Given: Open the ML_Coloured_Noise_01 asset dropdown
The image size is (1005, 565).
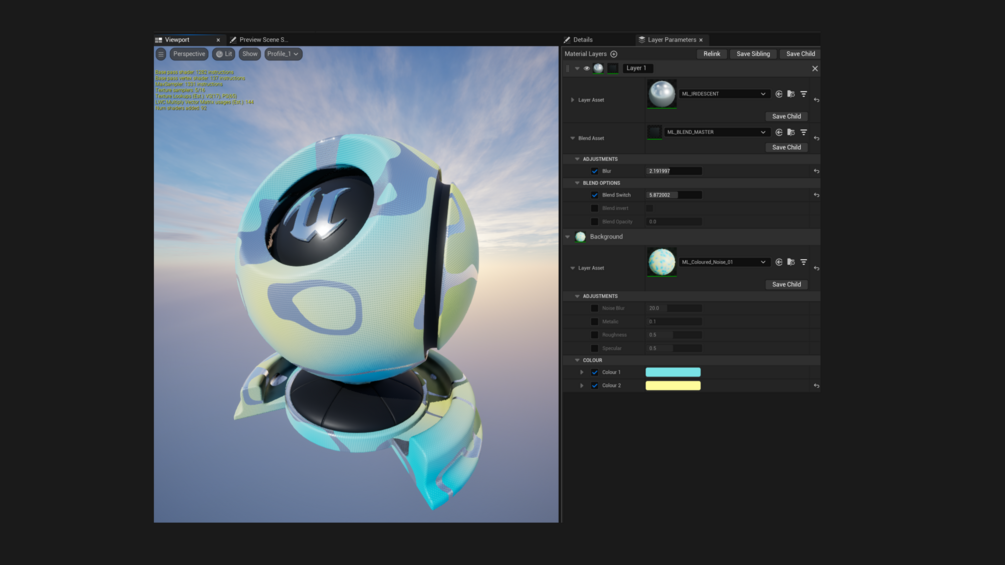Looking at the screenshot, I should [724, 262].
